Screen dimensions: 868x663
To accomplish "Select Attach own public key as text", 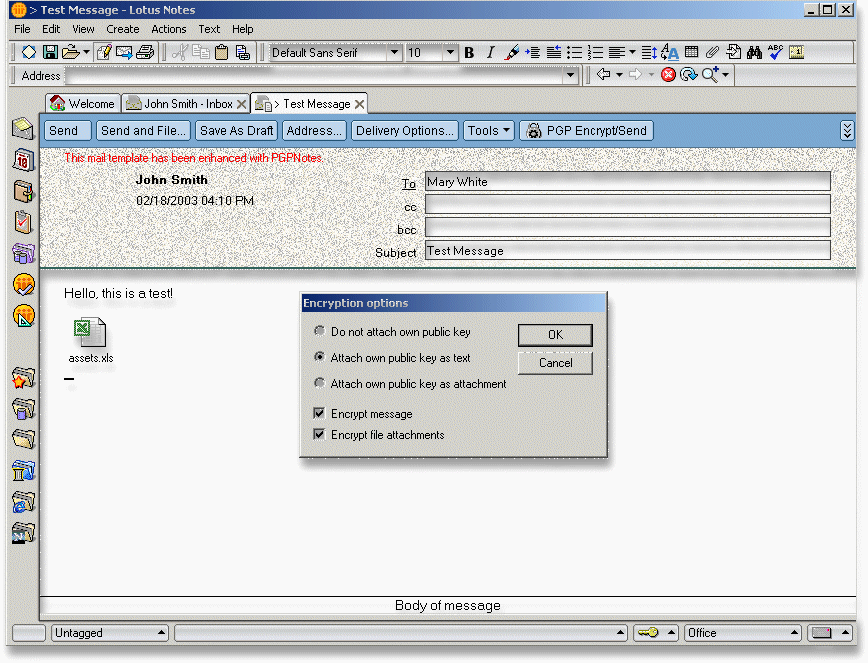I will (x=319, y=357).
